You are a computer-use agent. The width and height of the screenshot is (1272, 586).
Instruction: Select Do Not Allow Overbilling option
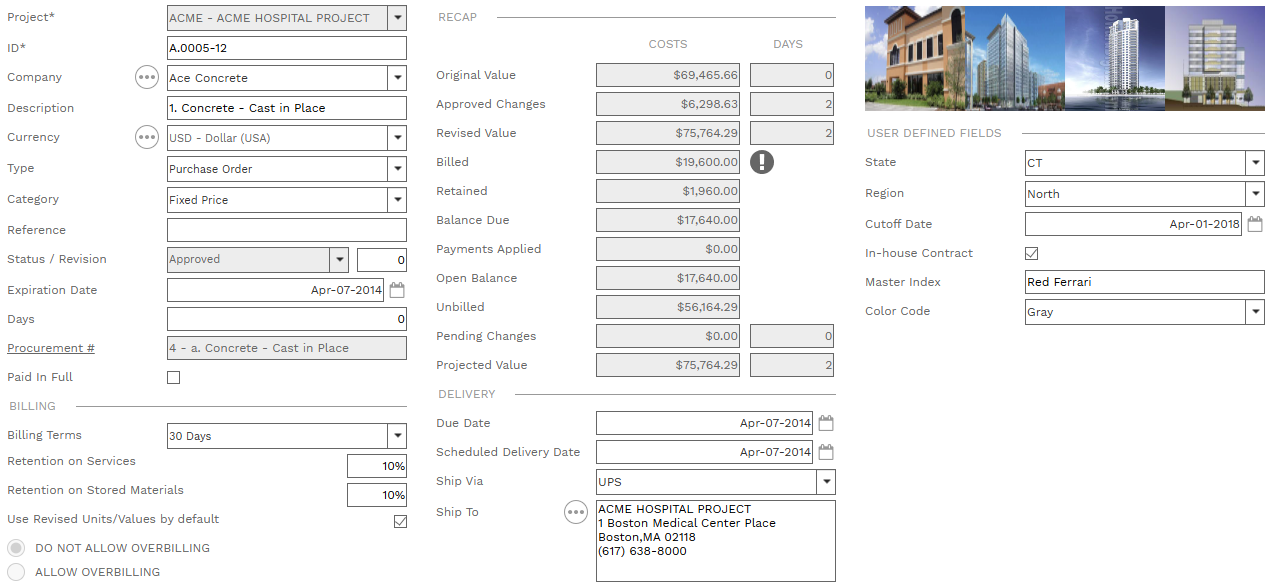(16, 548)
